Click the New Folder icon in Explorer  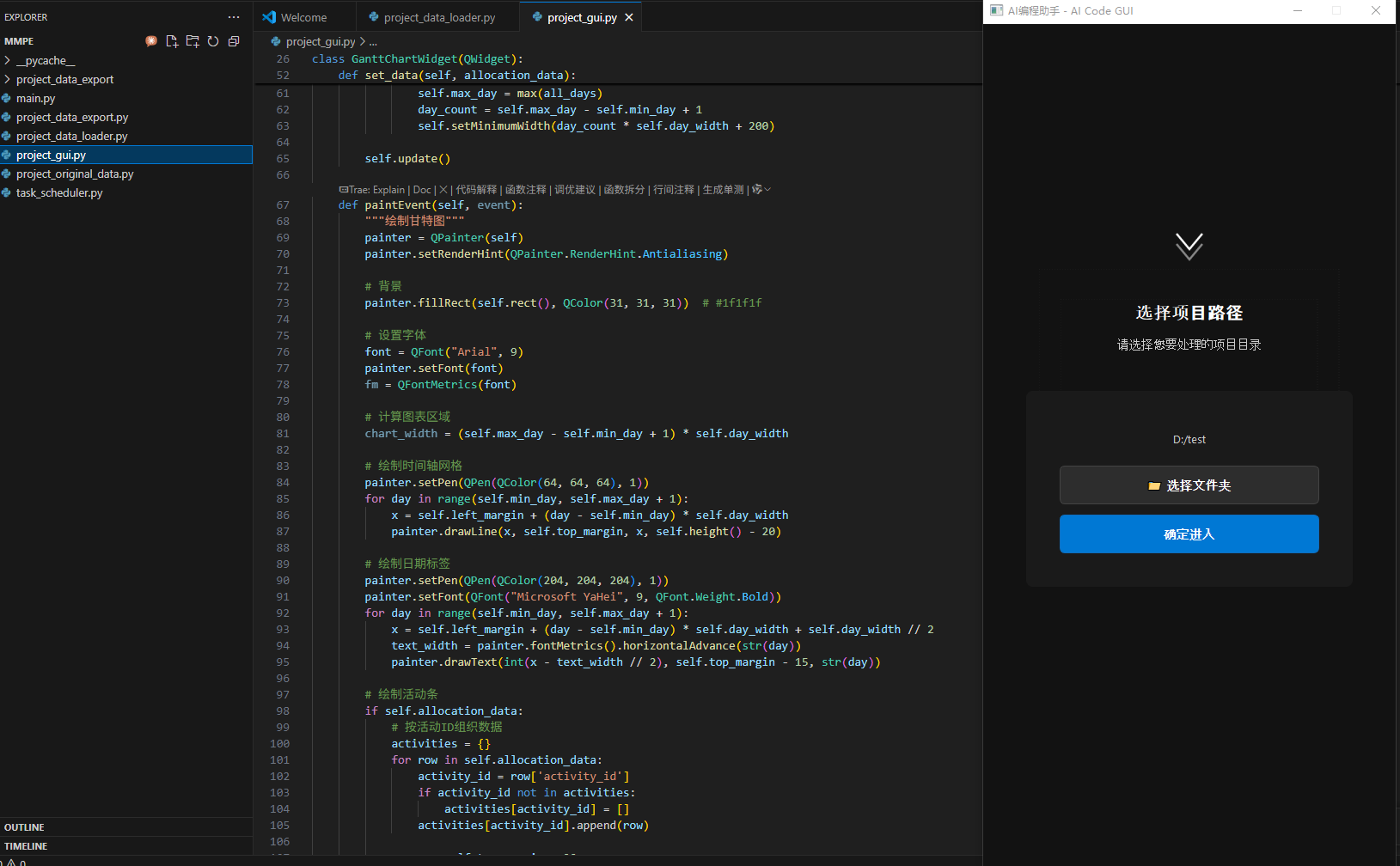click(193, 41)
